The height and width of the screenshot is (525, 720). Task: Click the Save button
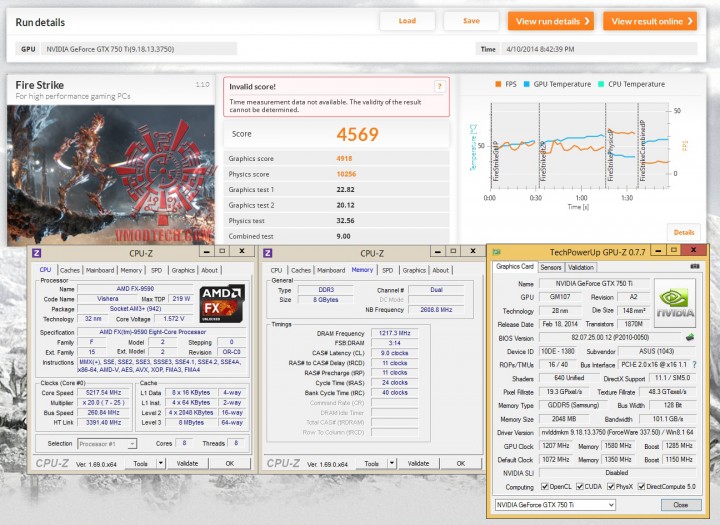coord(471,21)
